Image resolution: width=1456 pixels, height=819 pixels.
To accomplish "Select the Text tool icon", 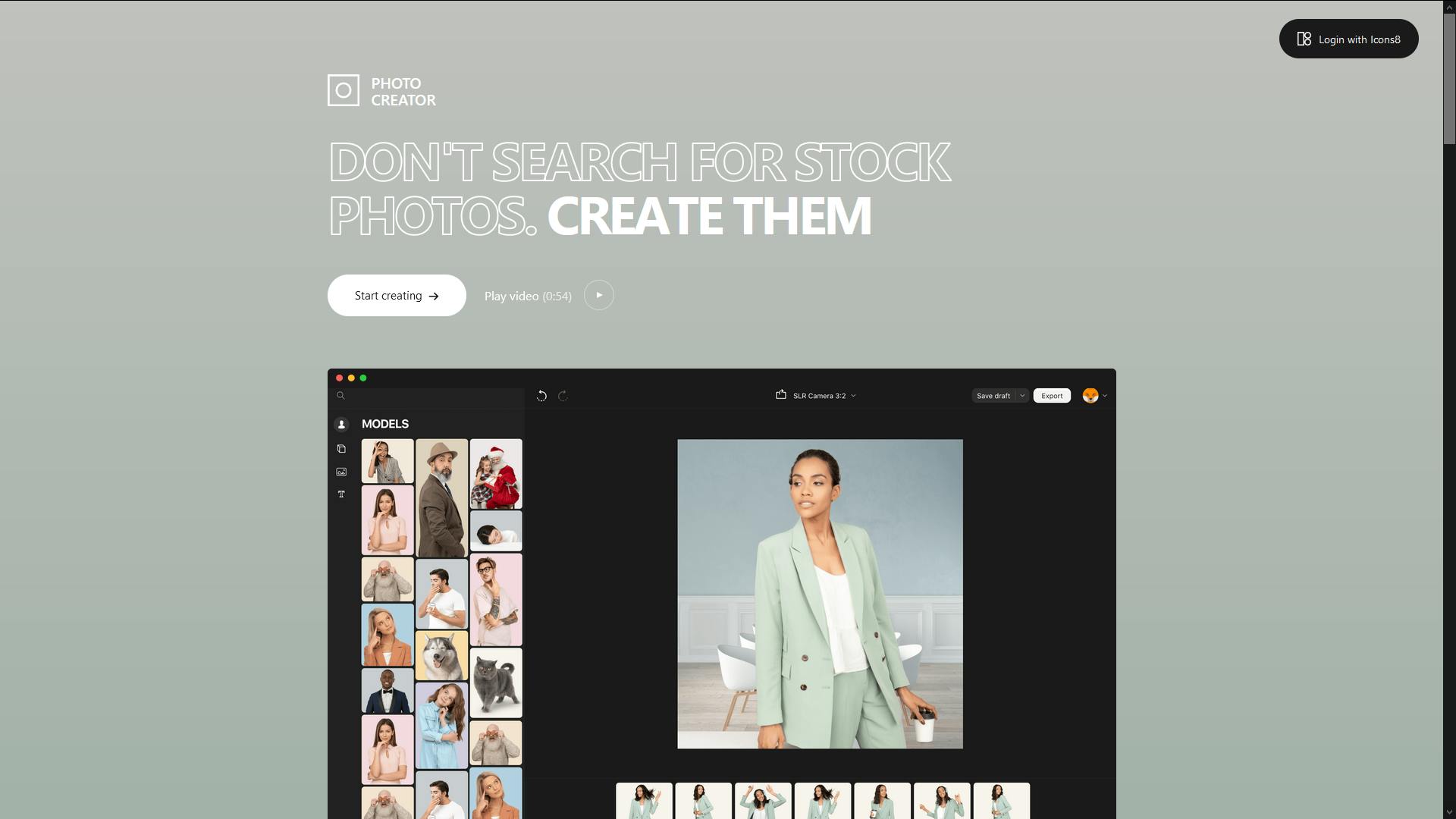I will coord(341,494).
